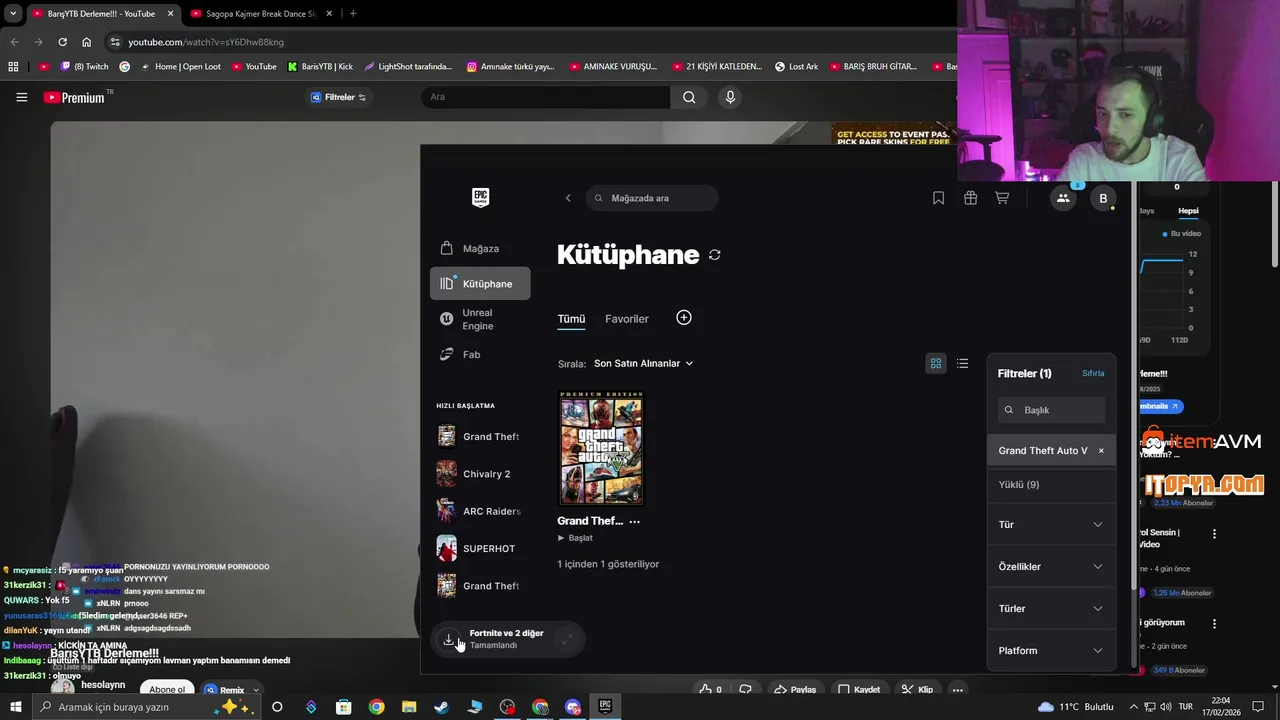Dislike the YouTube video

[745, 690]
